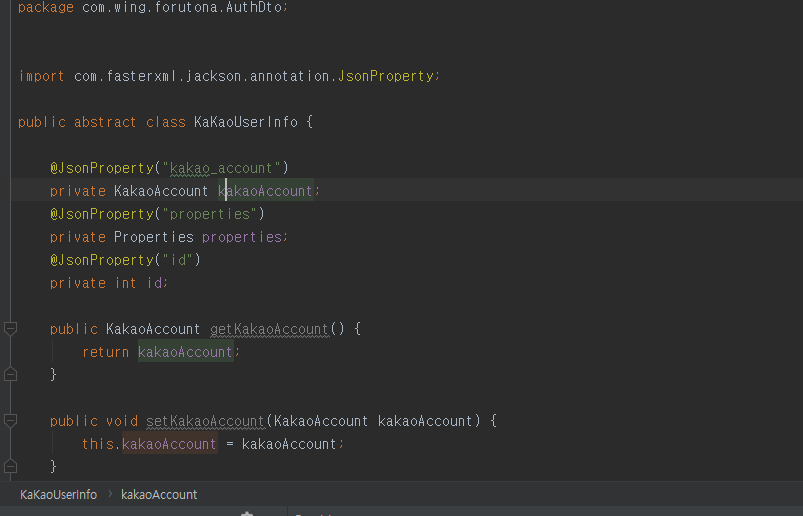Click fold end marker after this.kakaoAccount assignment
Viewport: 803px width, 516px height.
[x=10, y=467]
